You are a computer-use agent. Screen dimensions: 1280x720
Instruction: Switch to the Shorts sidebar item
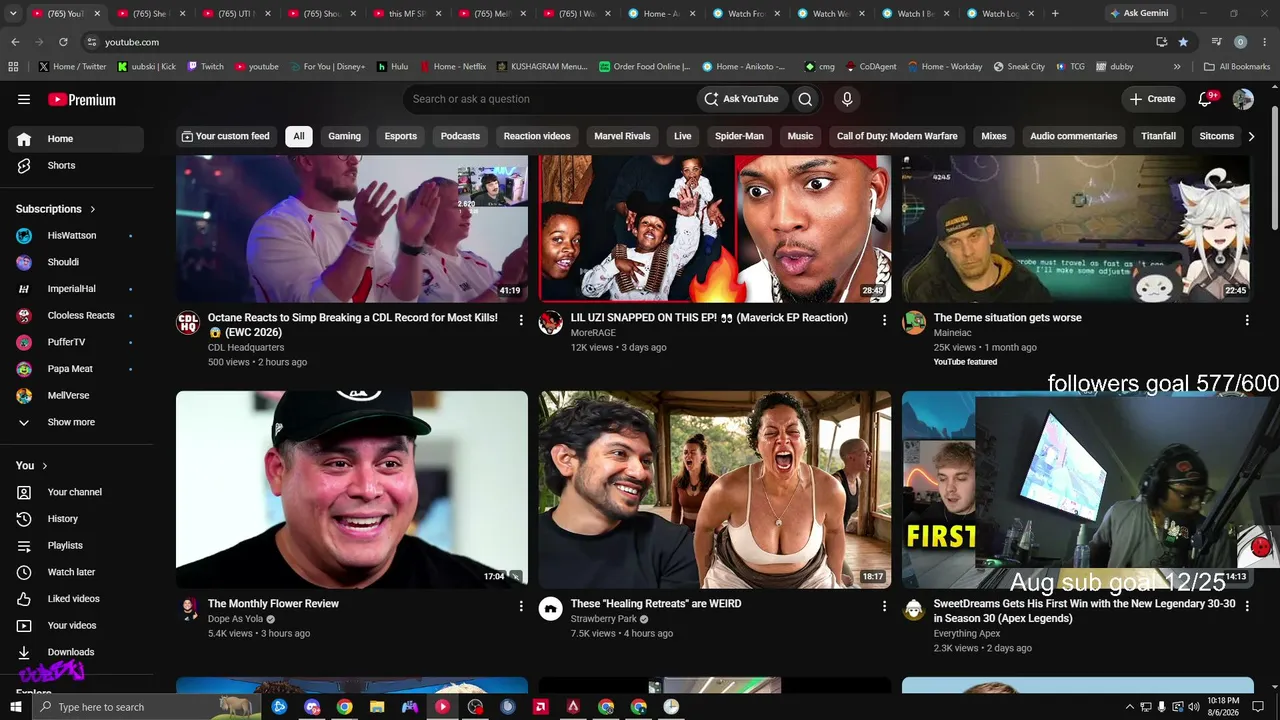61,166
